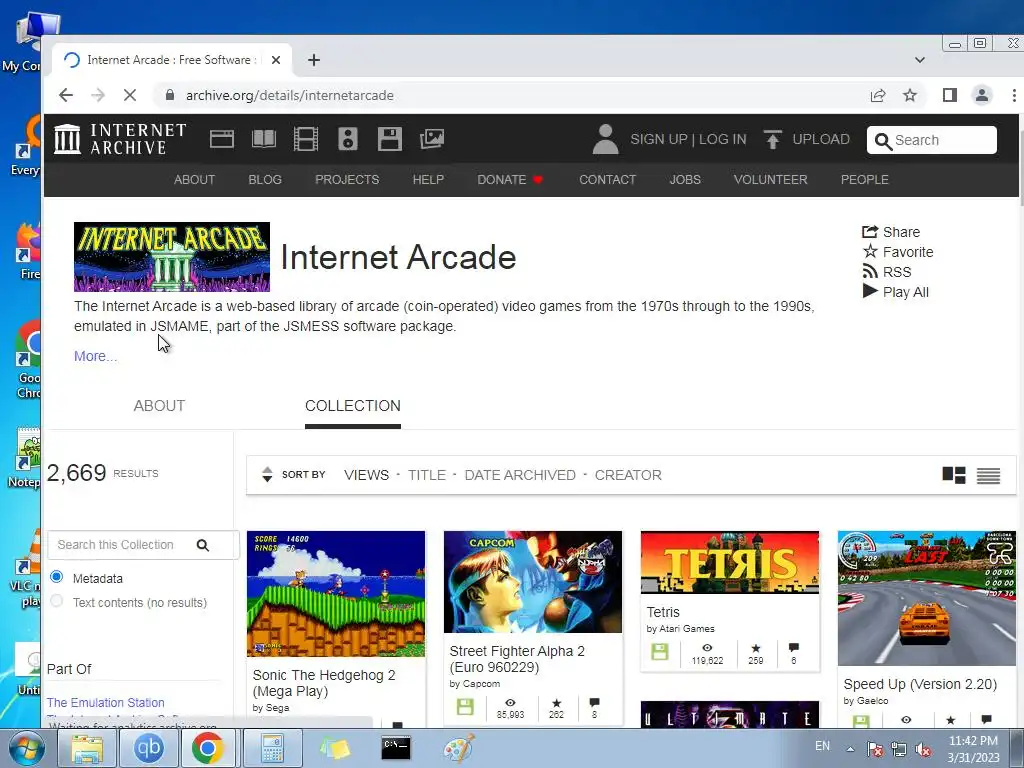Switch to tile grid view

[953, 475]
